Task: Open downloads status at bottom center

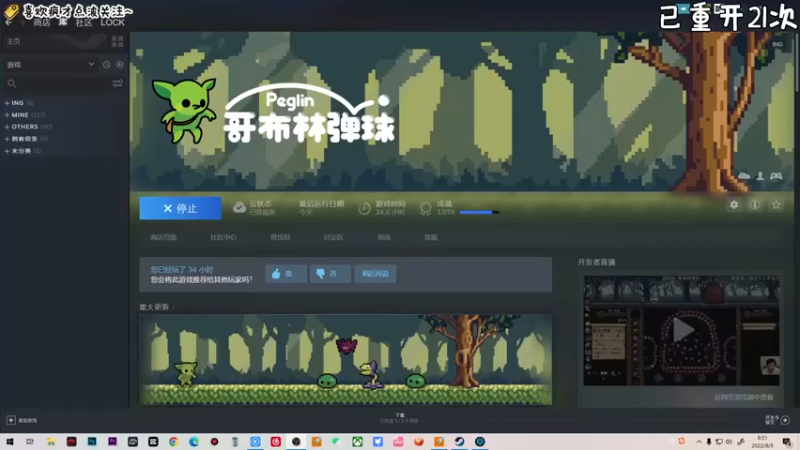Action: pyautogui.click(x=399, y=418)
